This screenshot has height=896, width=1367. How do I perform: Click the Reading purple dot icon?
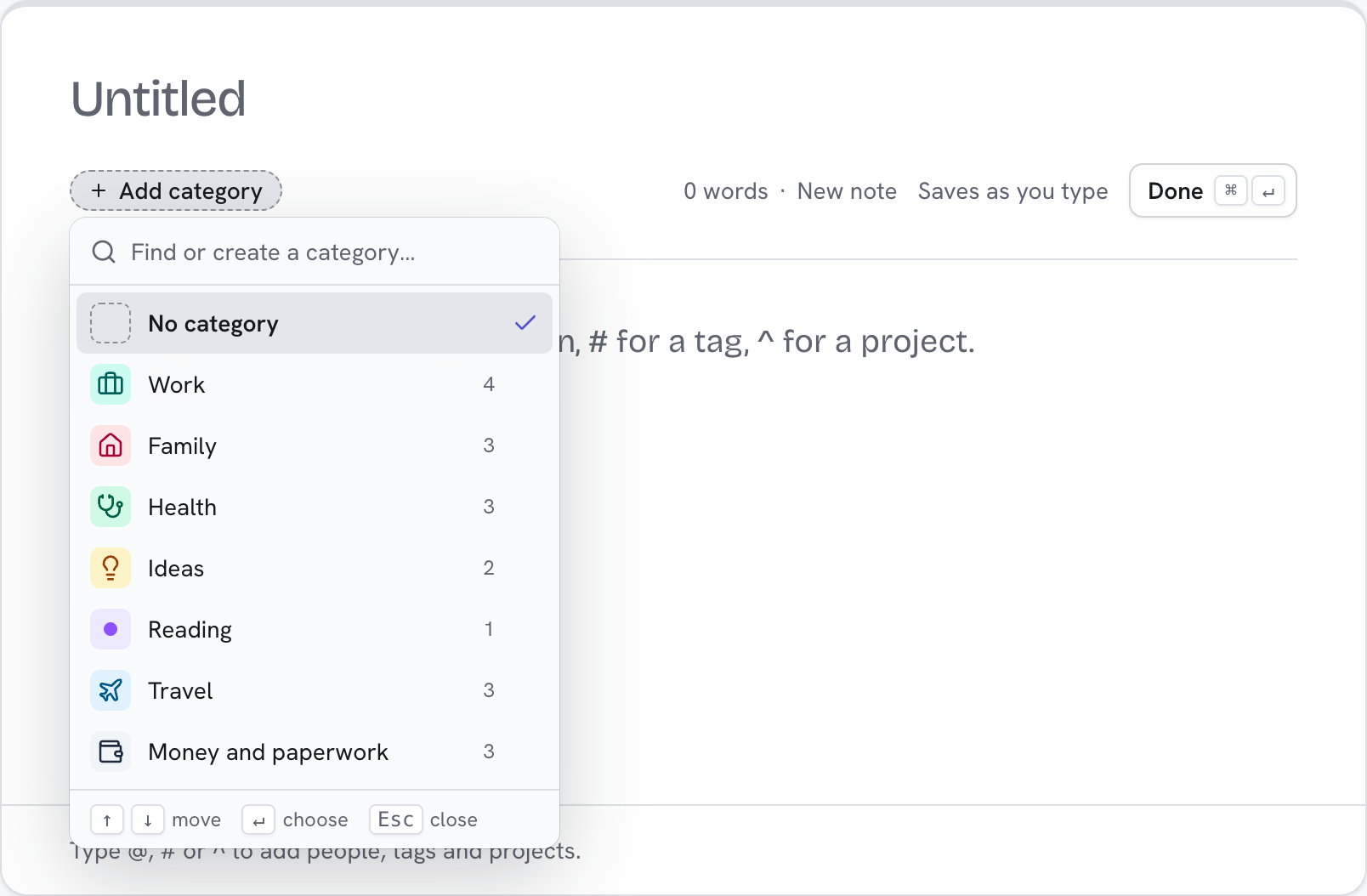pos(111,629)
